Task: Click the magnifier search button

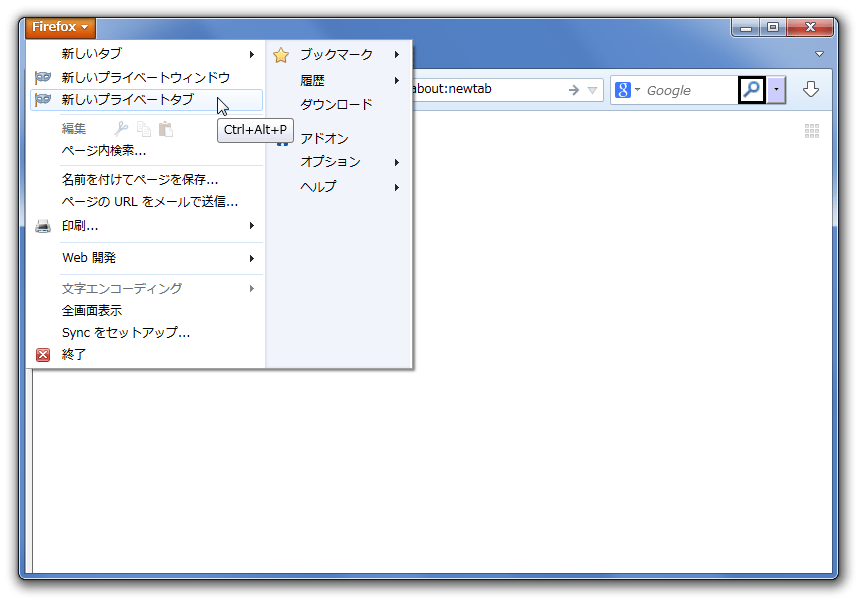Action: click(752, 89)
